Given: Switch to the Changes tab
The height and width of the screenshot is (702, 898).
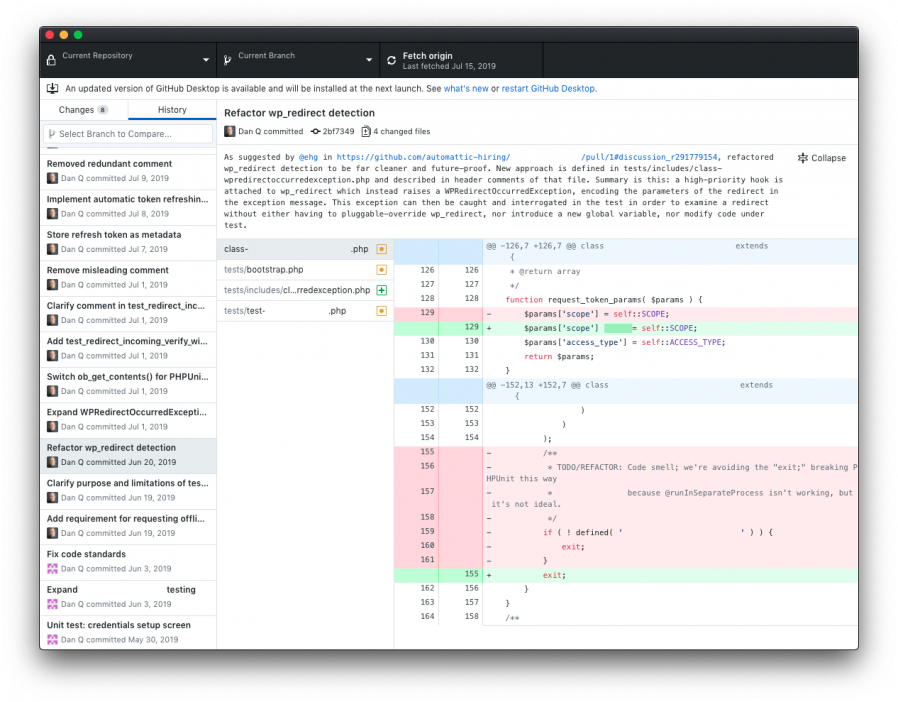Looking at the screenshot, I should 84,110.
